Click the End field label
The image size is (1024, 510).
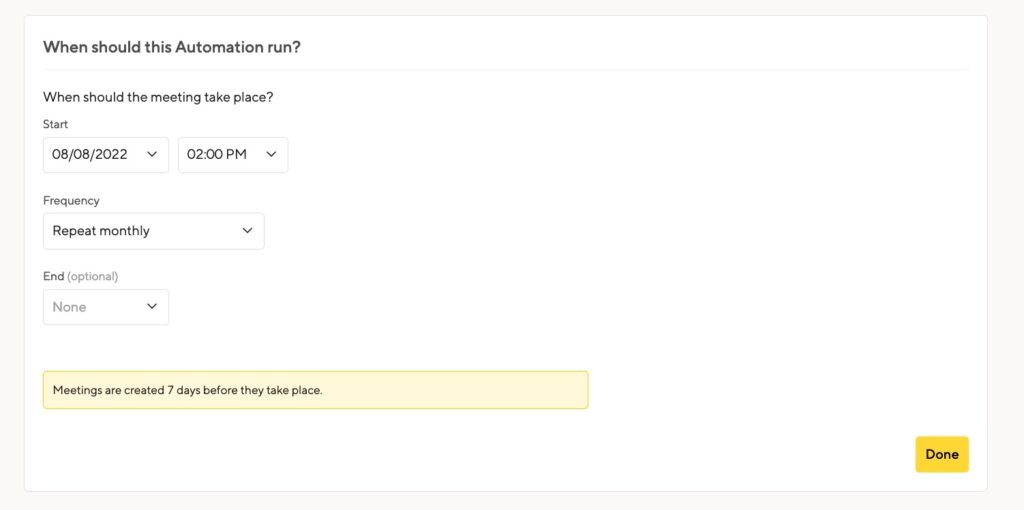54,276
